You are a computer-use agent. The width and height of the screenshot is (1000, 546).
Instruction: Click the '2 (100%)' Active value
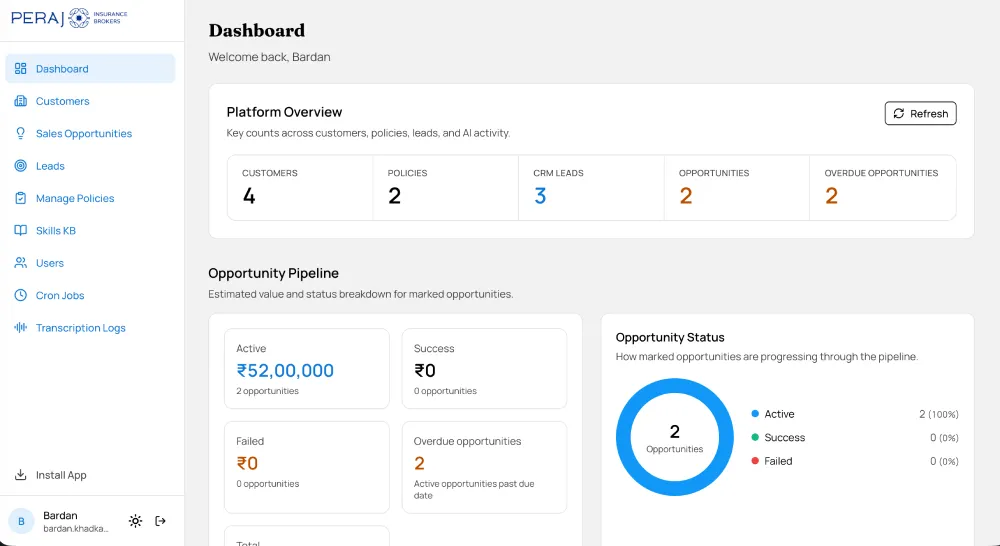(x=938, y=414)
